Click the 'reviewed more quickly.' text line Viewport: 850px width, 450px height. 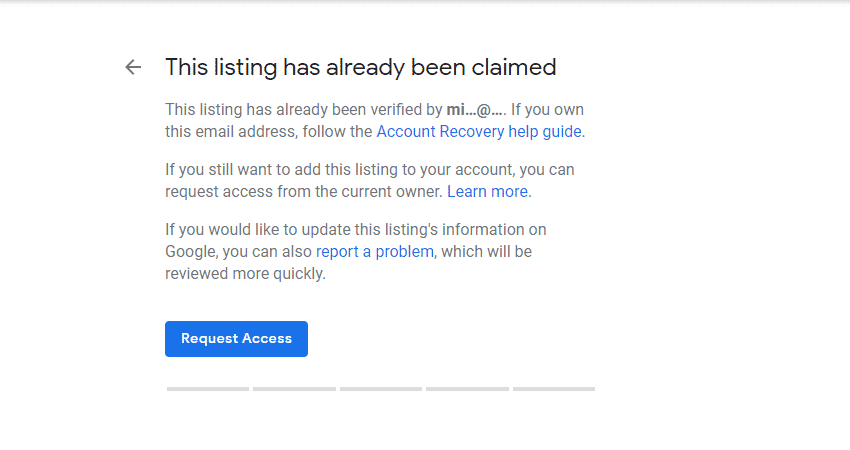click(x=245, y=273)
